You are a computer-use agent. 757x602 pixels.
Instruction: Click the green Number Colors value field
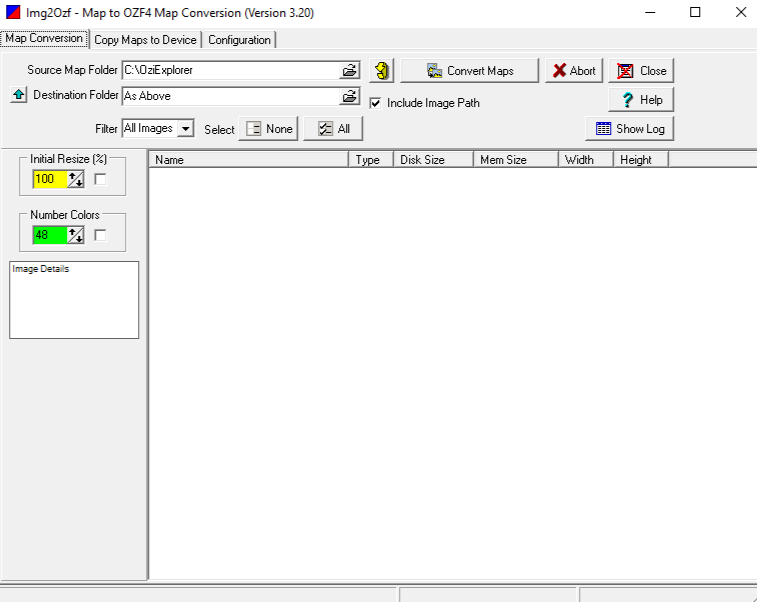[x=49, y=235]
